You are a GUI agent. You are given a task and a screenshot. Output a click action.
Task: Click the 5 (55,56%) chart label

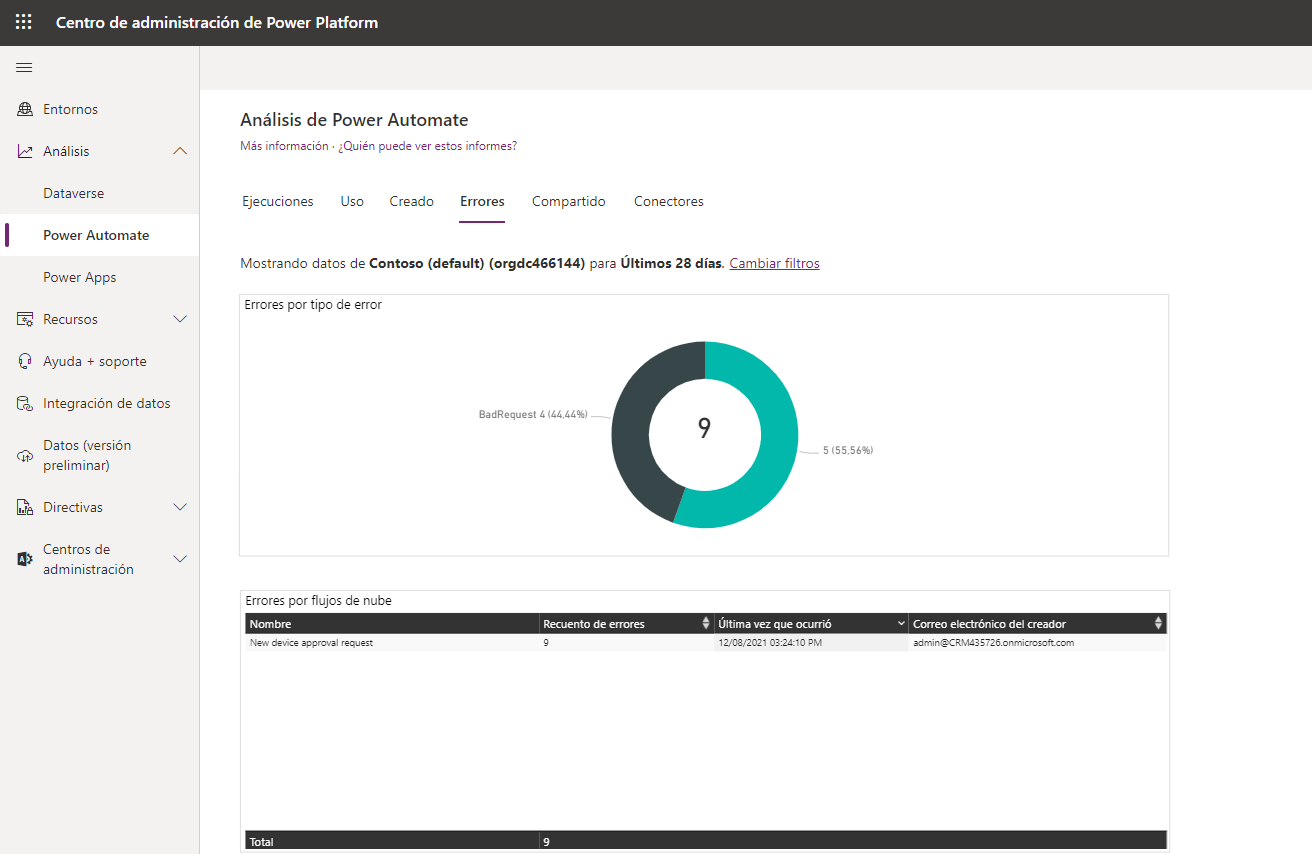(x=848, y=451)
